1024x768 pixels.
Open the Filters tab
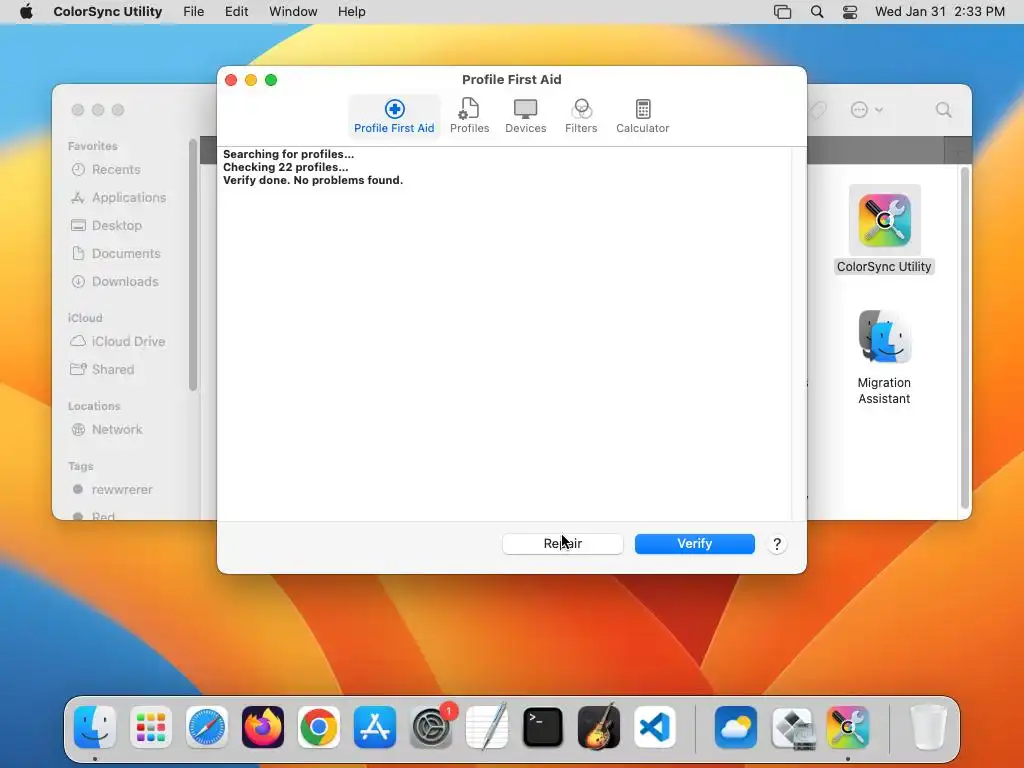pyautogui.click(x=581, y=116)
